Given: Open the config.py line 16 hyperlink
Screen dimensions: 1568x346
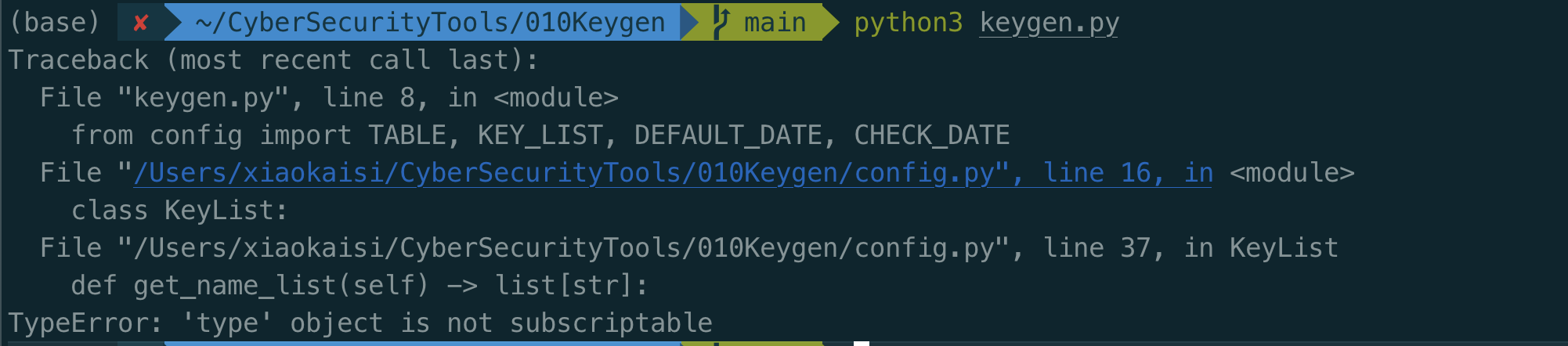Looking at the screenshot, I should pos(673,173).
